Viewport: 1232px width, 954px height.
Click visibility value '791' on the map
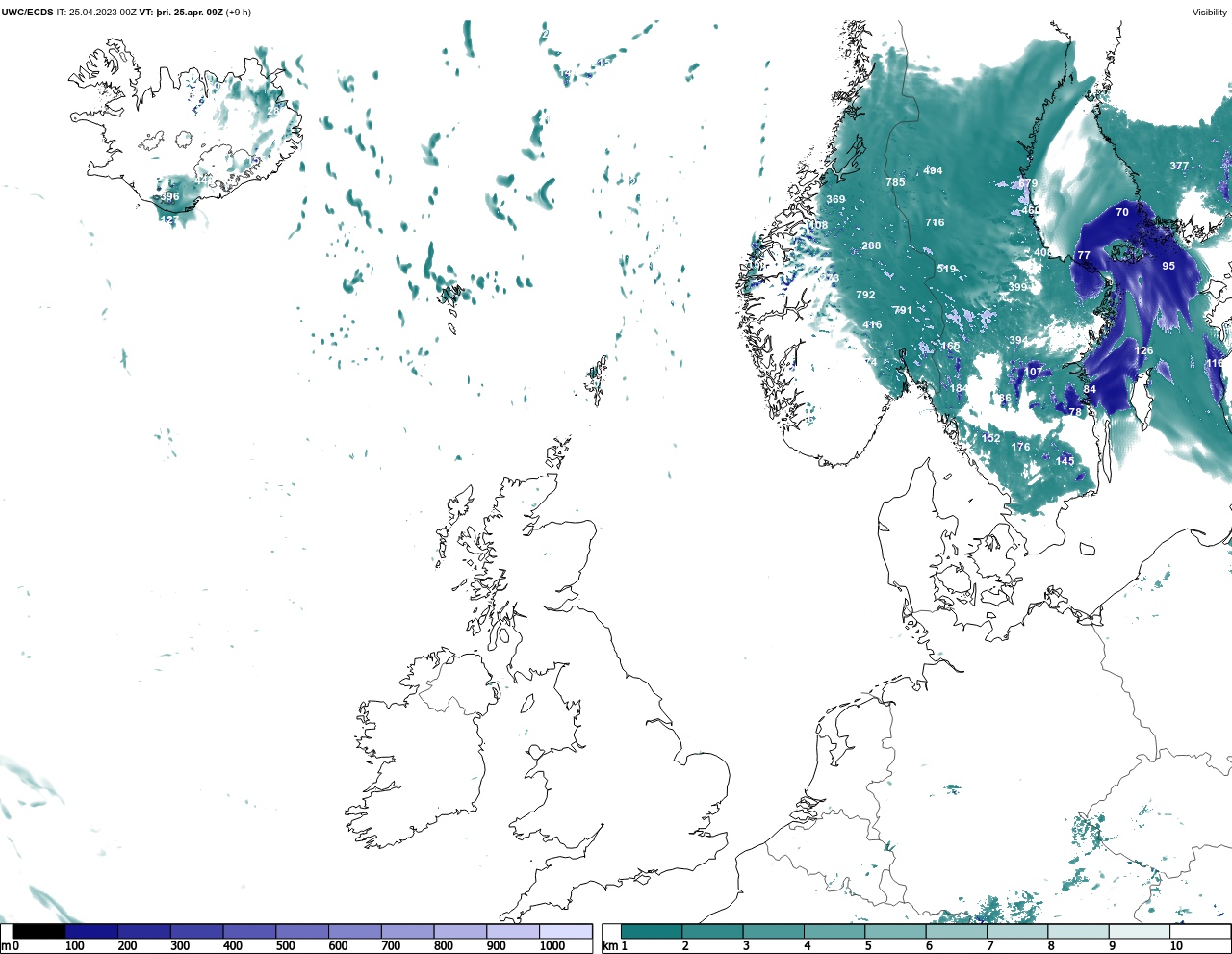click(x=902, y=310)
